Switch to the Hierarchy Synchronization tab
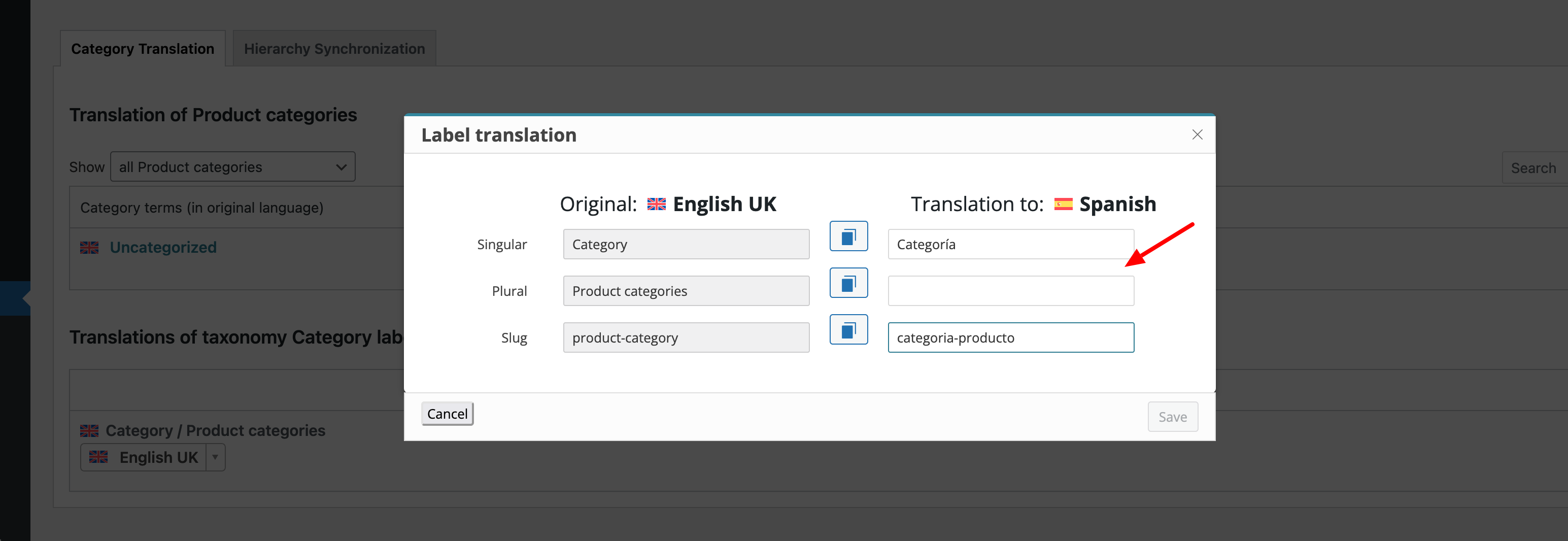 click(334, 49)
